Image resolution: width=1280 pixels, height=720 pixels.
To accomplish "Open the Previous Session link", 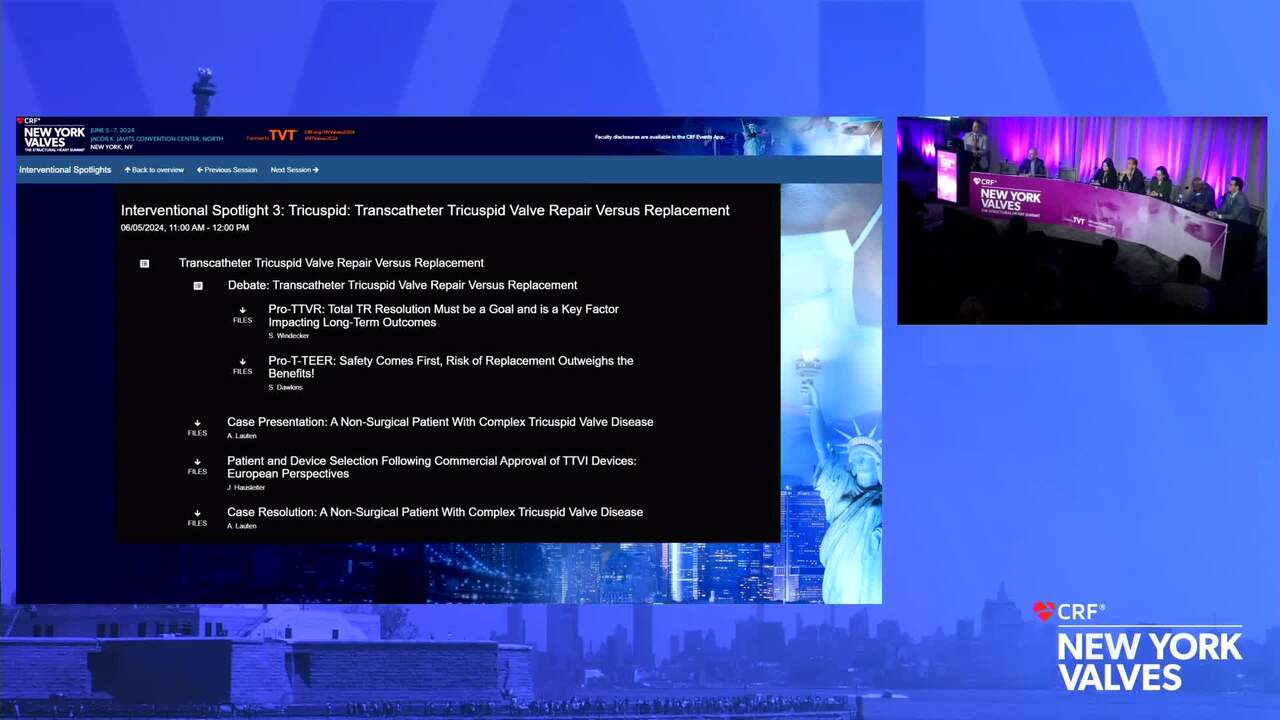I will (x=227, y=170).
